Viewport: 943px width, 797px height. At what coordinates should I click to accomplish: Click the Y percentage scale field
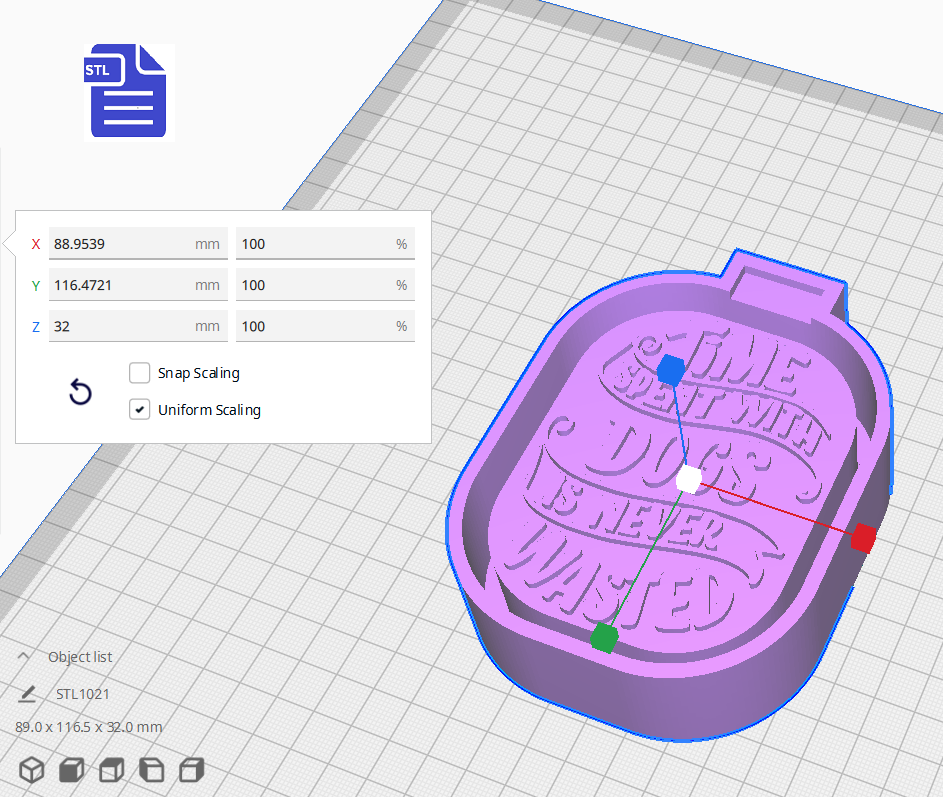point(324,284)
